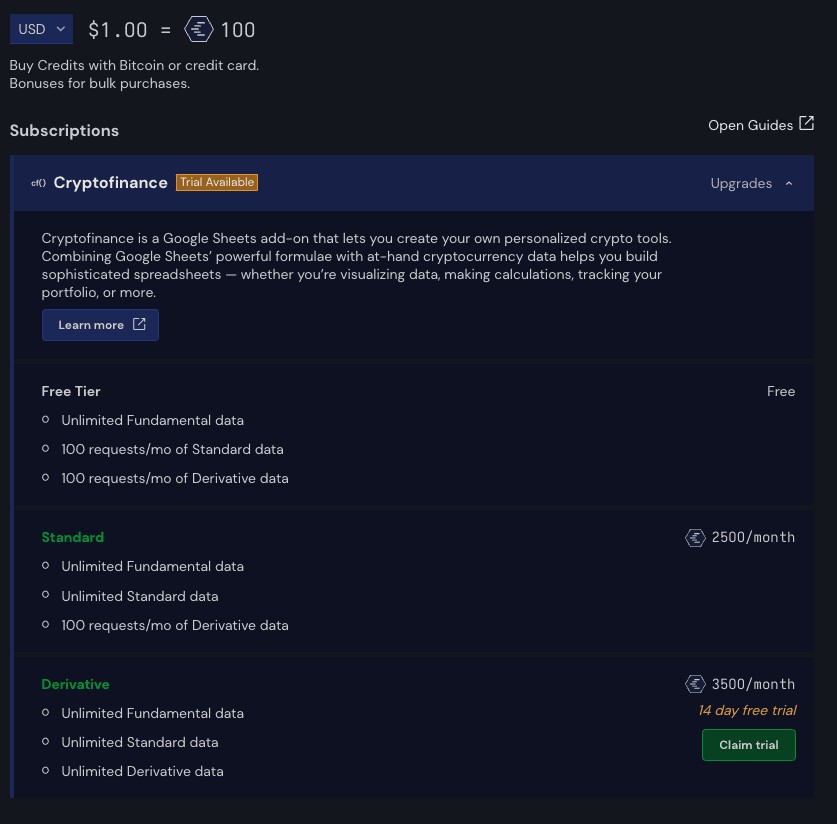The height and width of the screenshot is (824, 837).
Task: Select the Standard plan title
Action: pos(73,537)
